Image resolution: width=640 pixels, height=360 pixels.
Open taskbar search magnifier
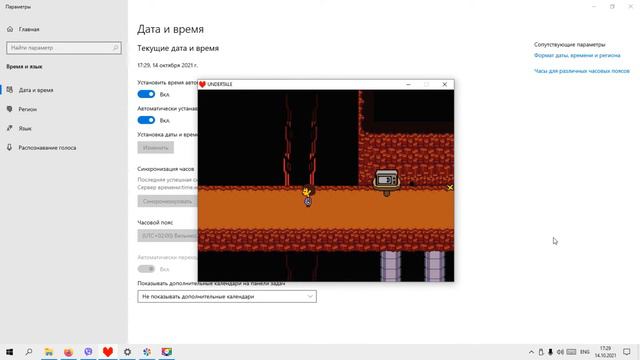(29, 351)
